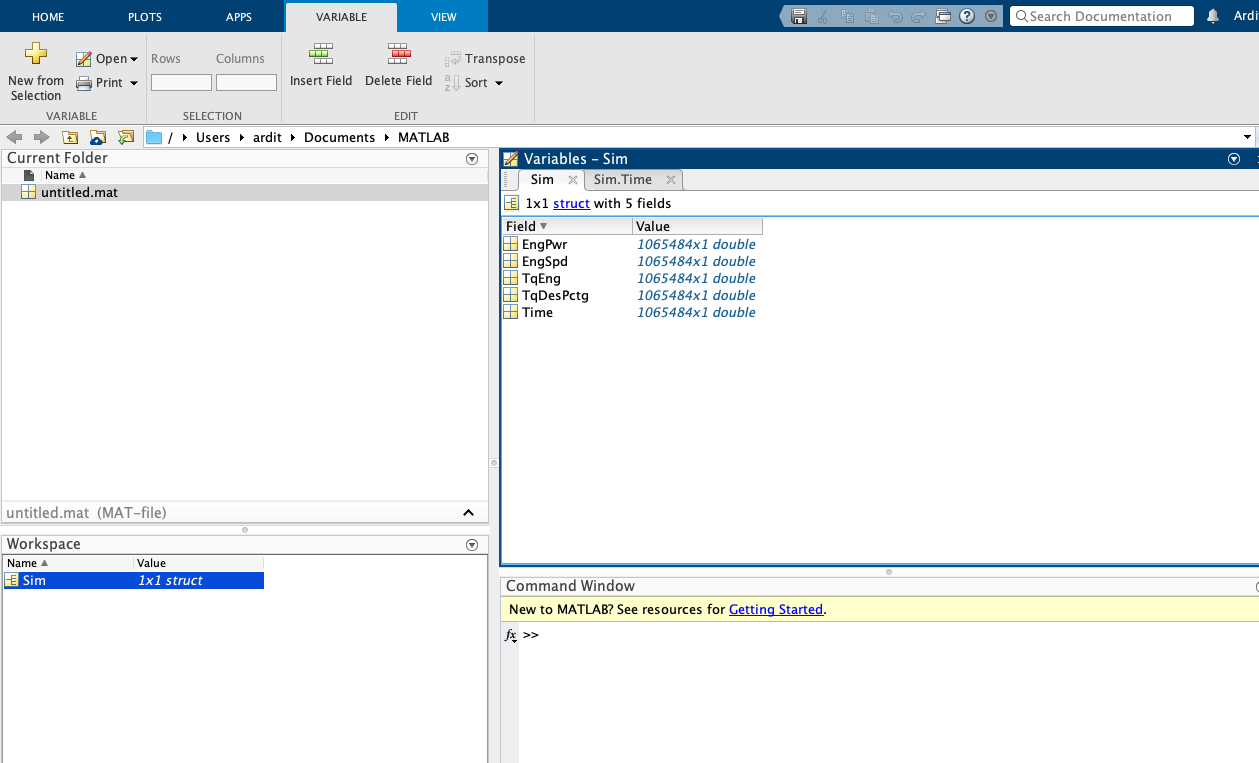Click the notifications bell icon
Image resolution: width=1259 pixels, height=763 pixels.
click(1213, 16)
